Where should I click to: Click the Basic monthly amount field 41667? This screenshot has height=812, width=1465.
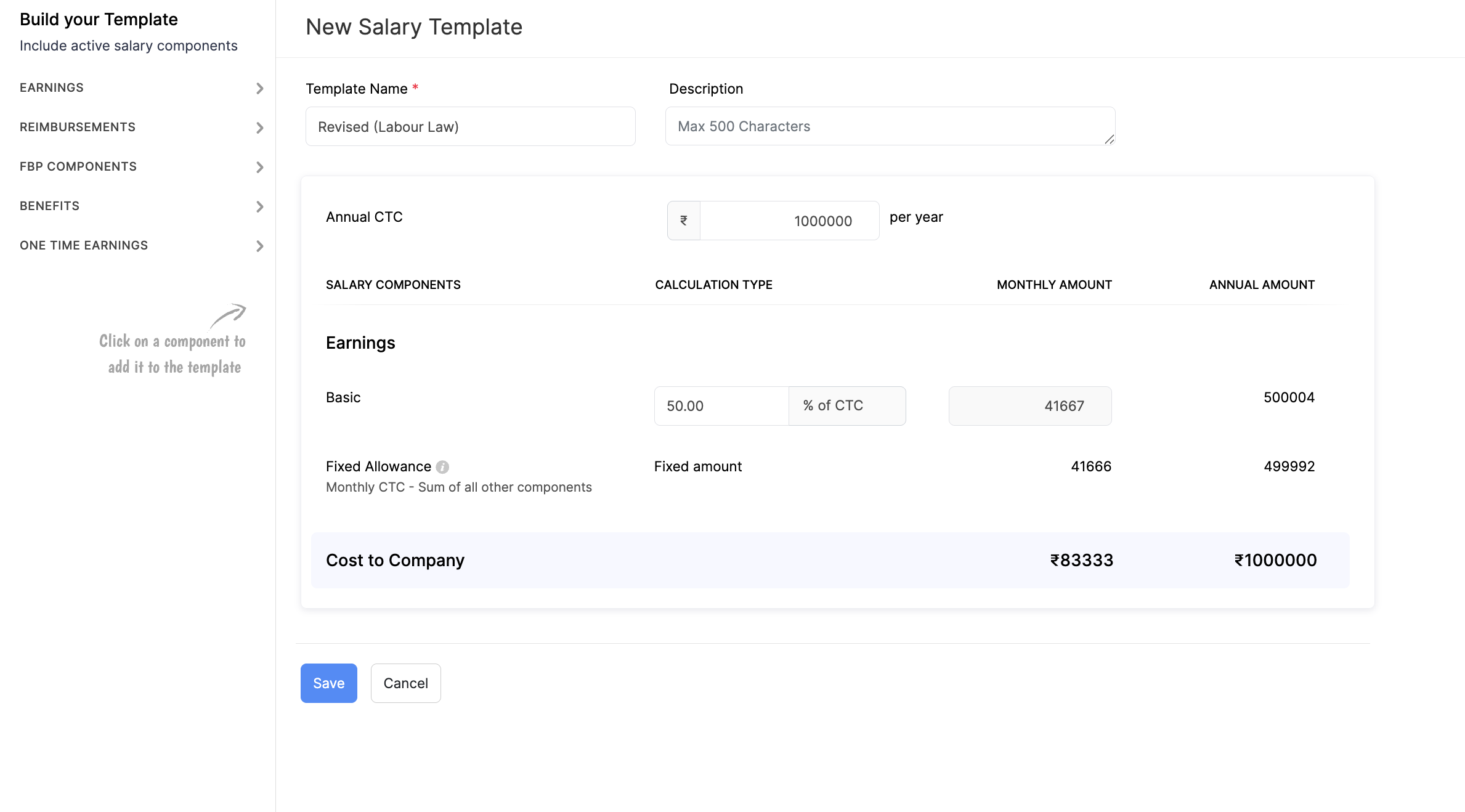(1029, 405)
